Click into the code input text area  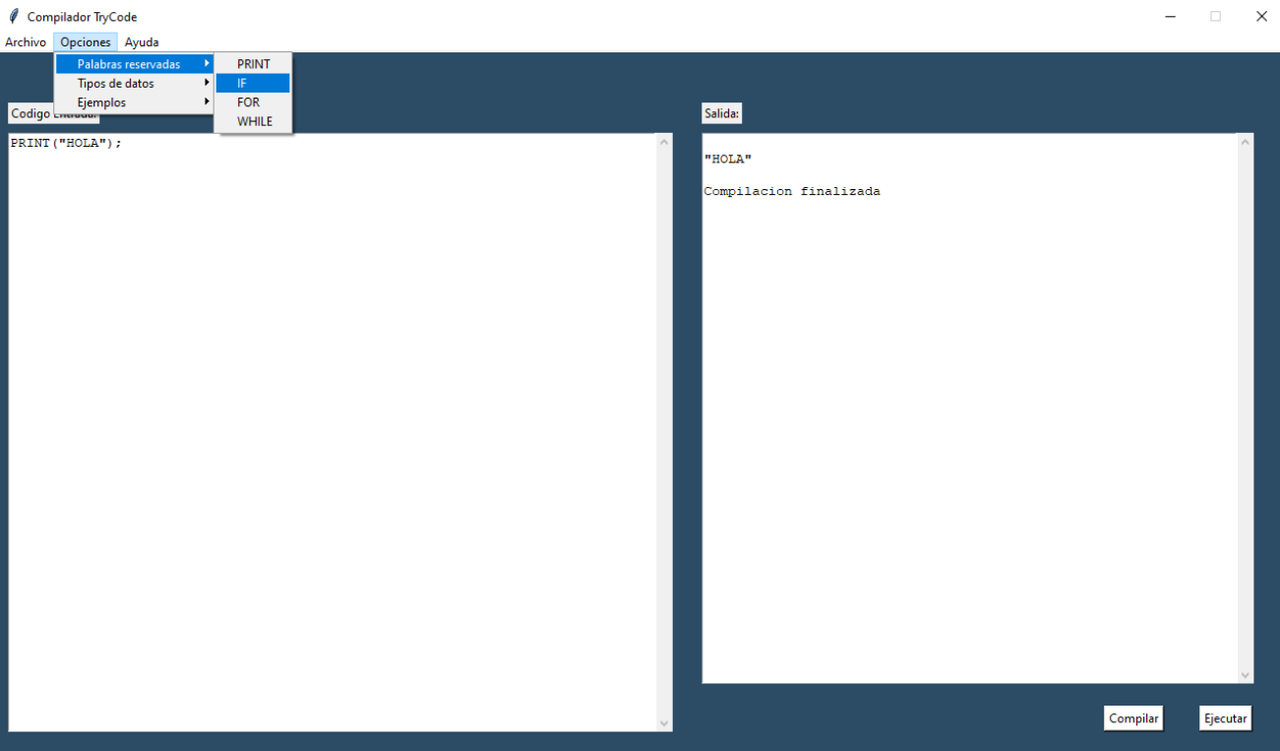coord(332,432)
